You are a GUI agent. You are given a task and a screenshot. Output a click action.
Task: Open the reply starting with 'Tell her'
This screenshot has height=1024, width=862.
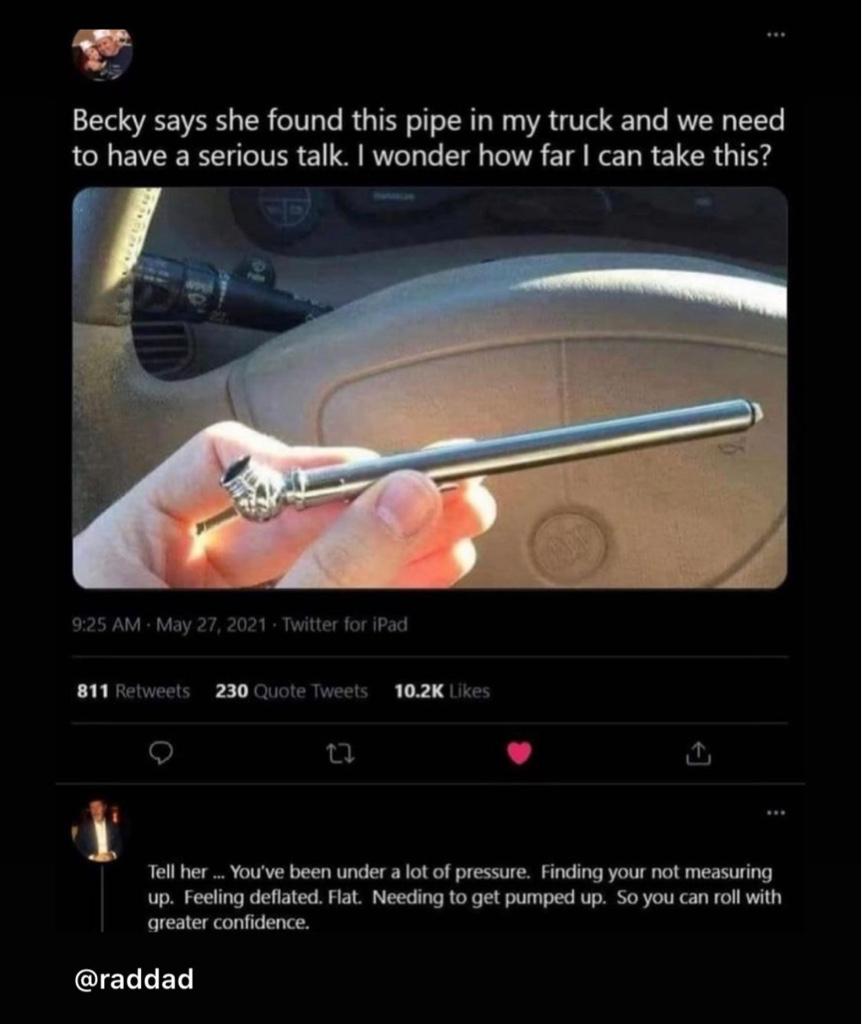(464, 897)
